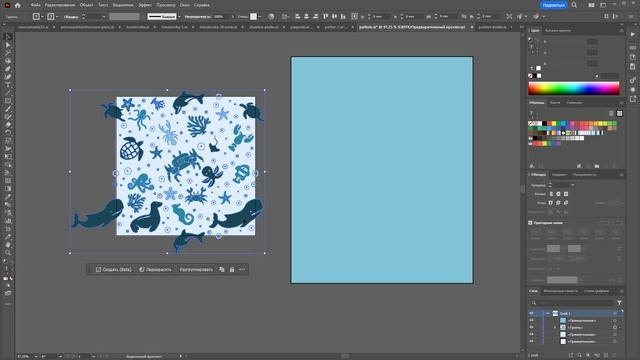Open the search magnifier in top bar
640x360 pixels.
[574, 5]
